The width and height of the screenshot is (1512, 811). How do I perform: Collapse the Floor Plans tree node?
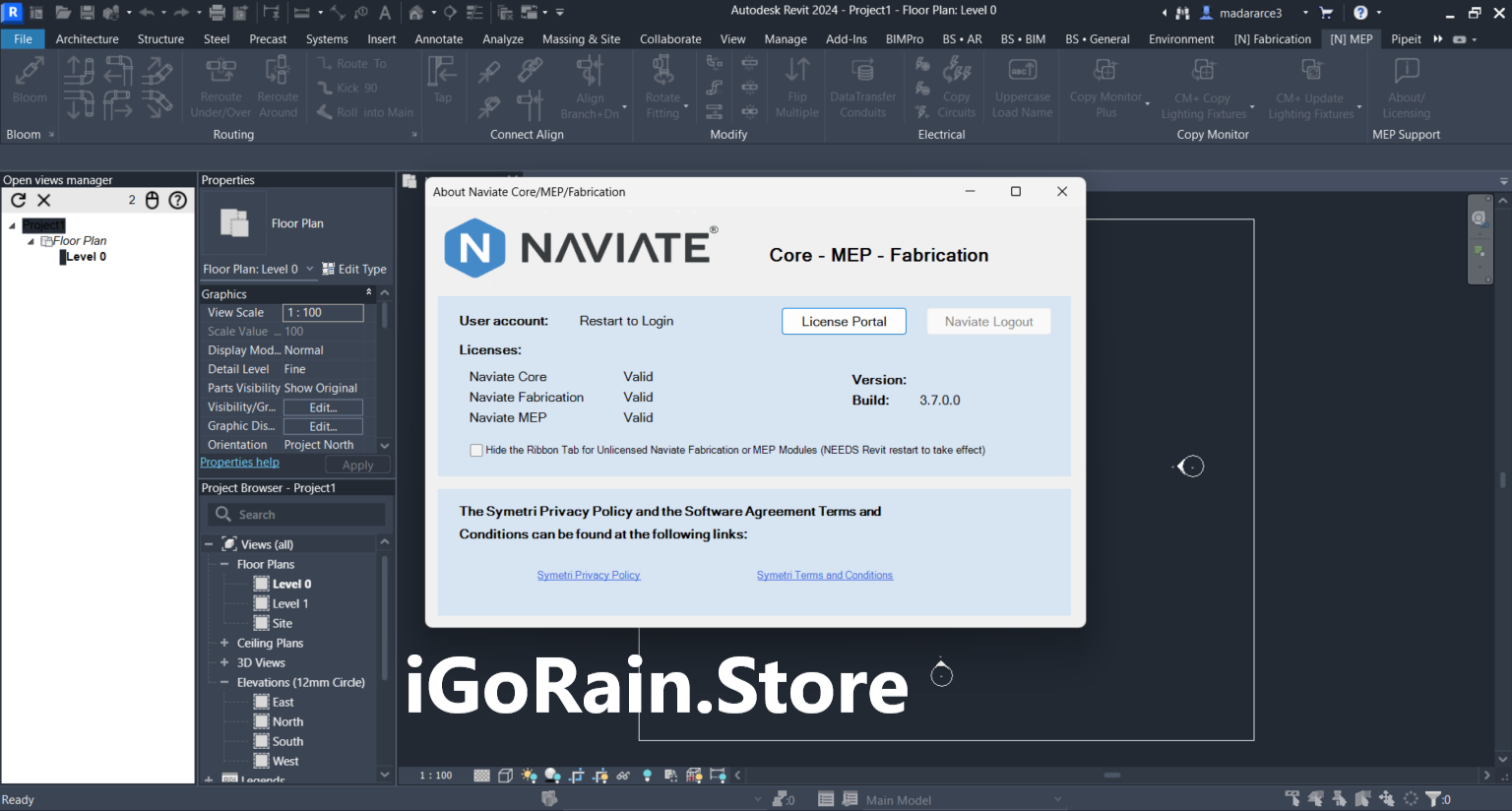point(224,564)
